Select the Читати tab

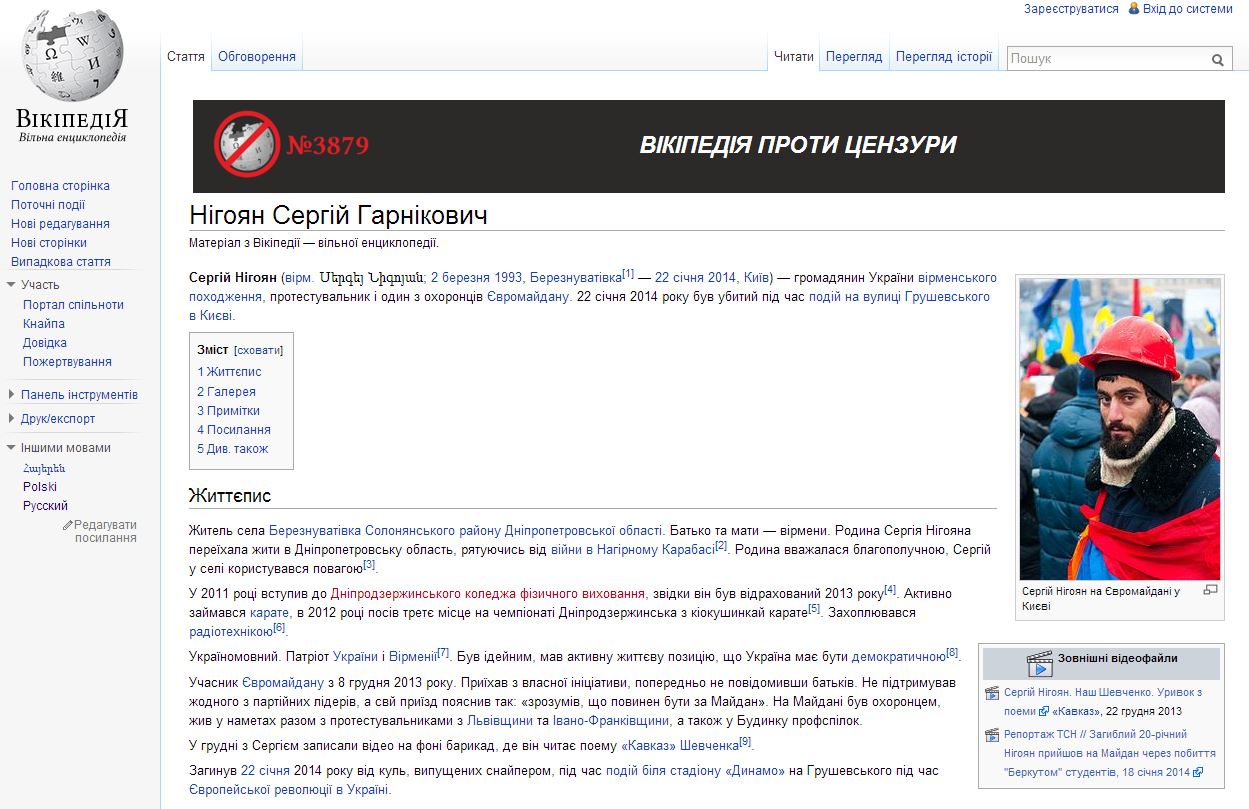[794, 57]
